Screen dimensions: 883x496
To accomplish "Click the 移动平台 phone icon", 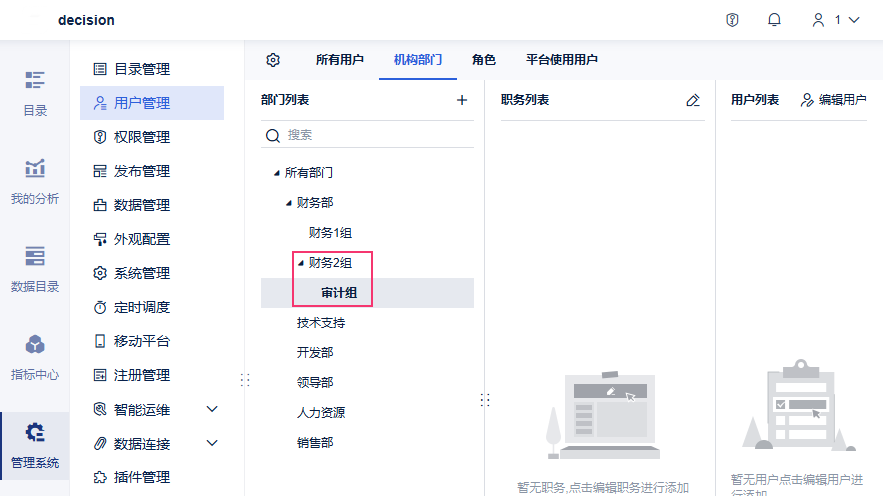I will click(100, 341).
